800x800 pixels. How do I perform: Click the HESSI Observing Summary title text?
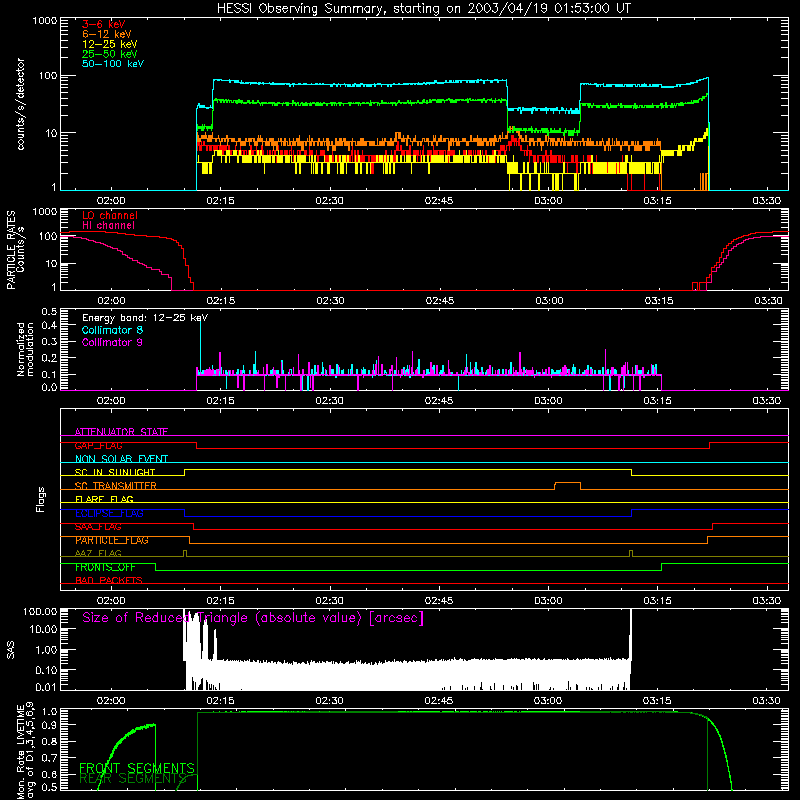coord(424,9)
